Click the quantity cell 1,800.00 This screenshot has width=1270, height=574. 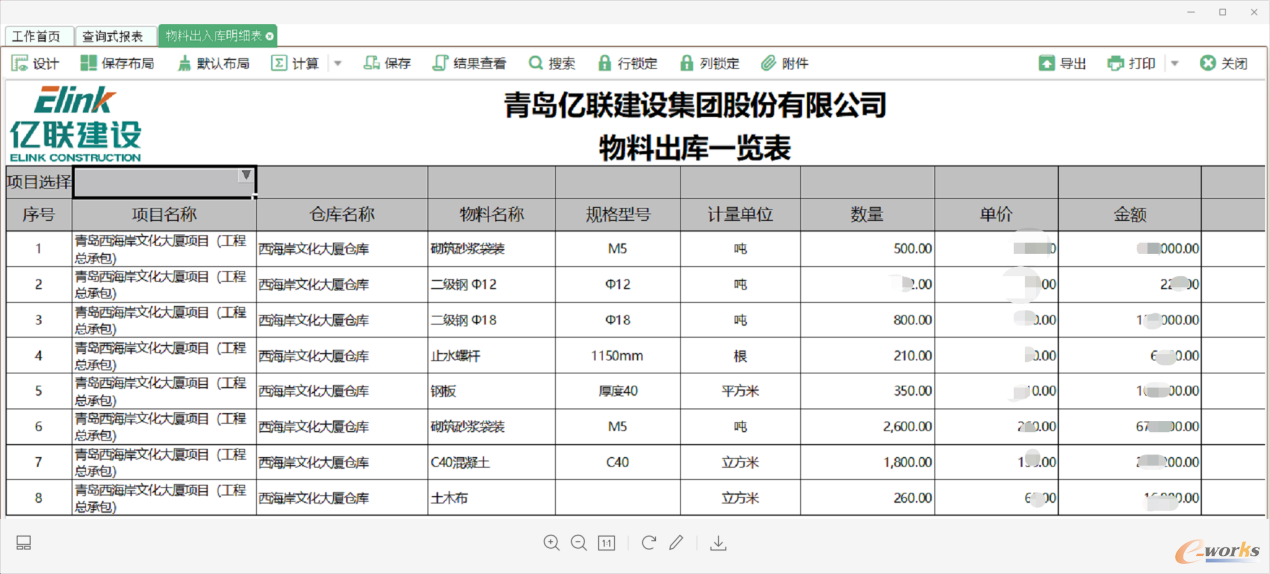(x=867, y=462)
